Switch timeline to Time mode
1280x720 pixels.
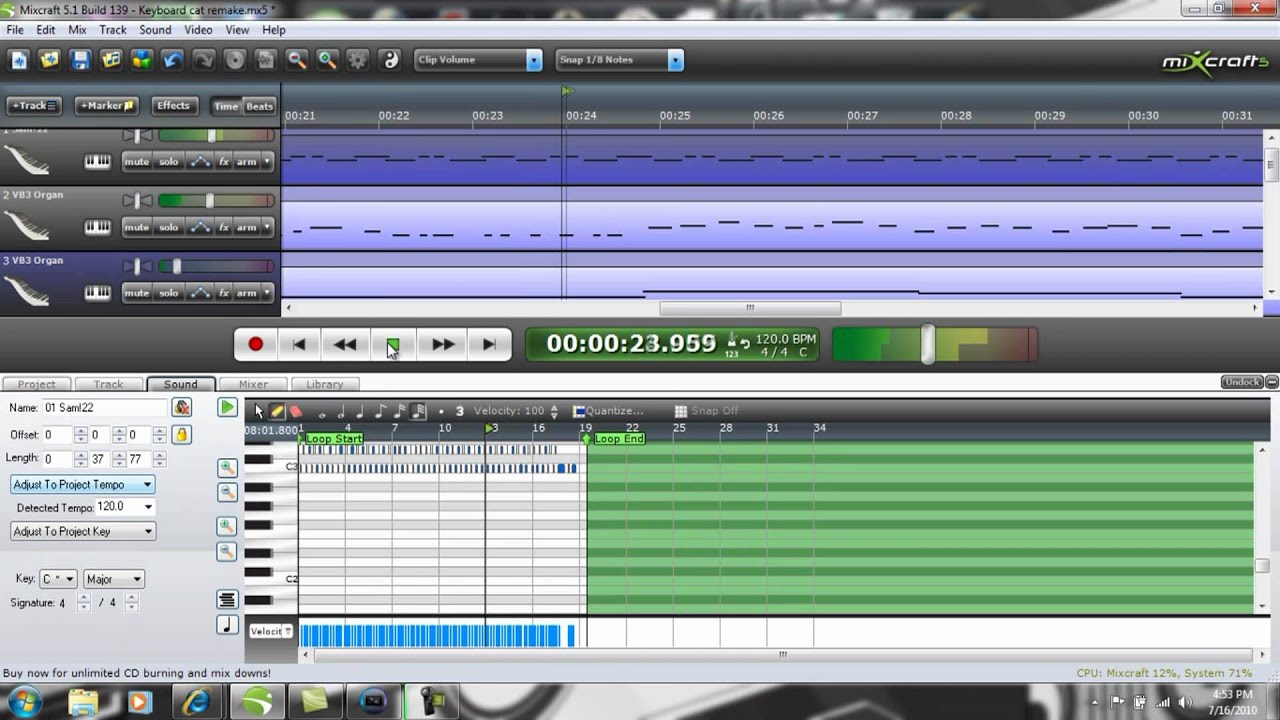tap(226, 106)
